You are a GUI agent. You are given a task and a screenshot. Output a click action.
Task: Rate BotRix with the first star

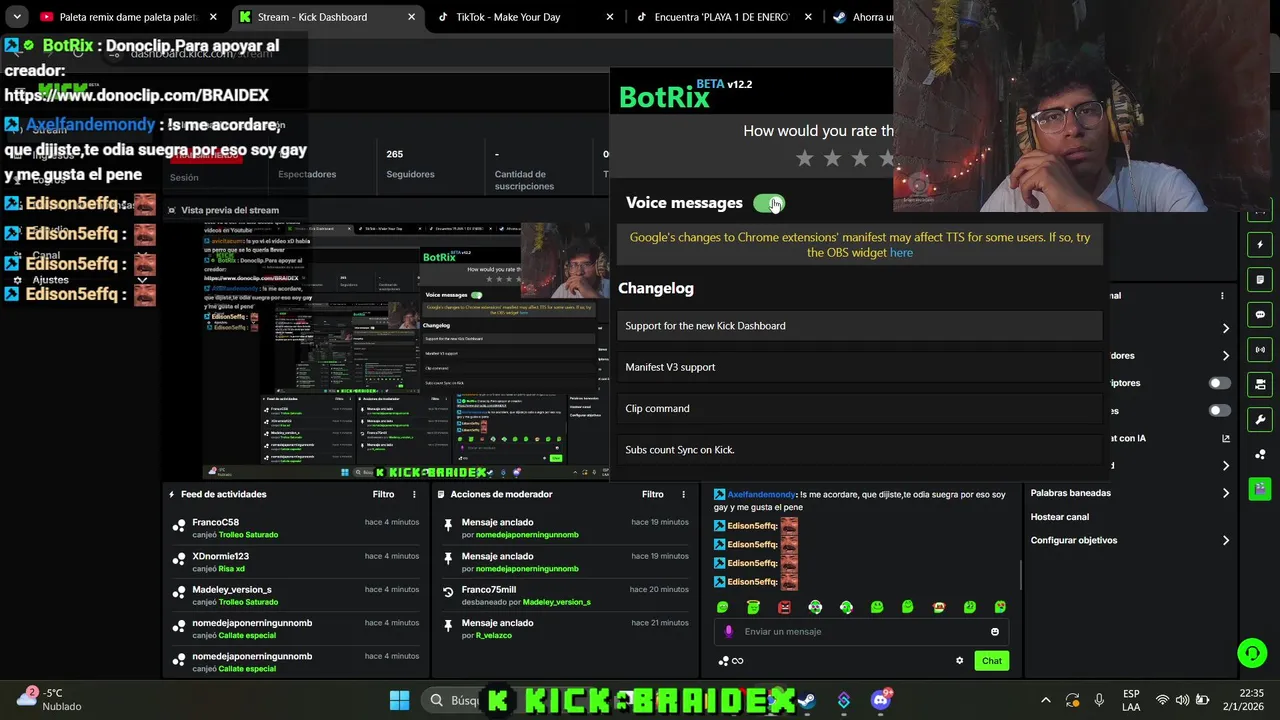805,158
